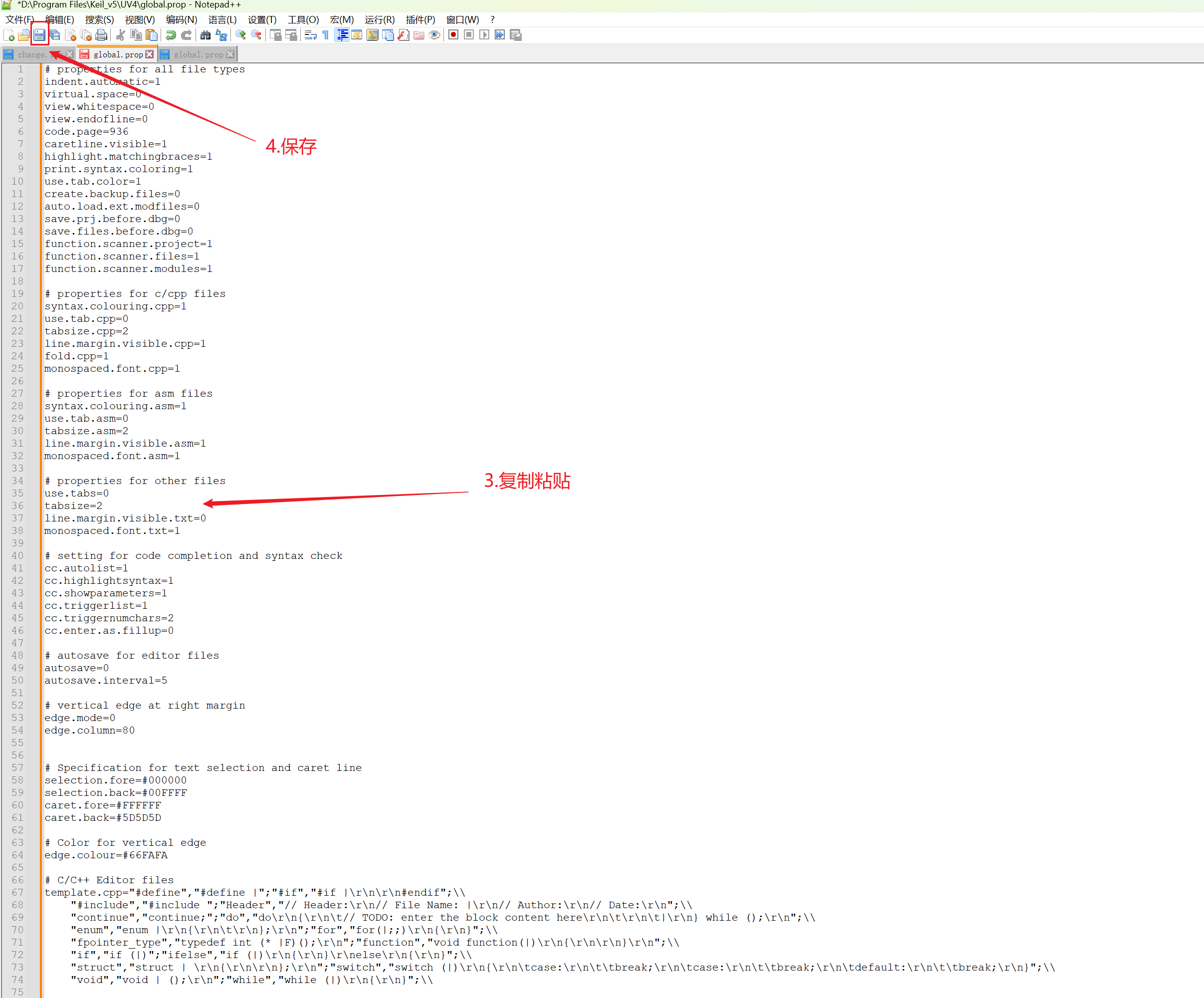This screenshot has height=998, width=1204.
Task: Toggle show all characters pilcrow icon
Action: point(326,35)
